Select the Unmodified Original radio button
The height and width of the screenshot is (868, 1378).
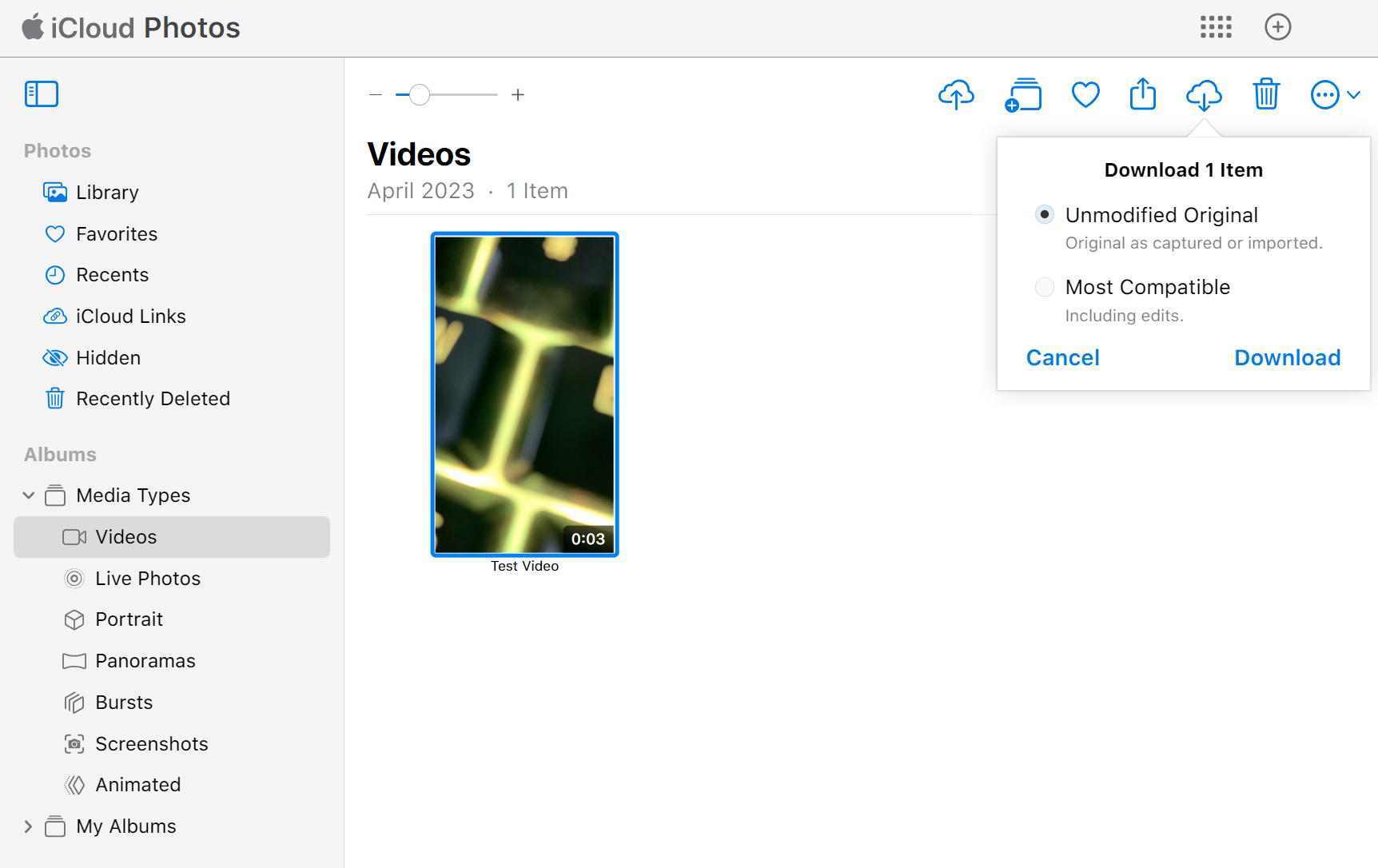coord(1044,214)
